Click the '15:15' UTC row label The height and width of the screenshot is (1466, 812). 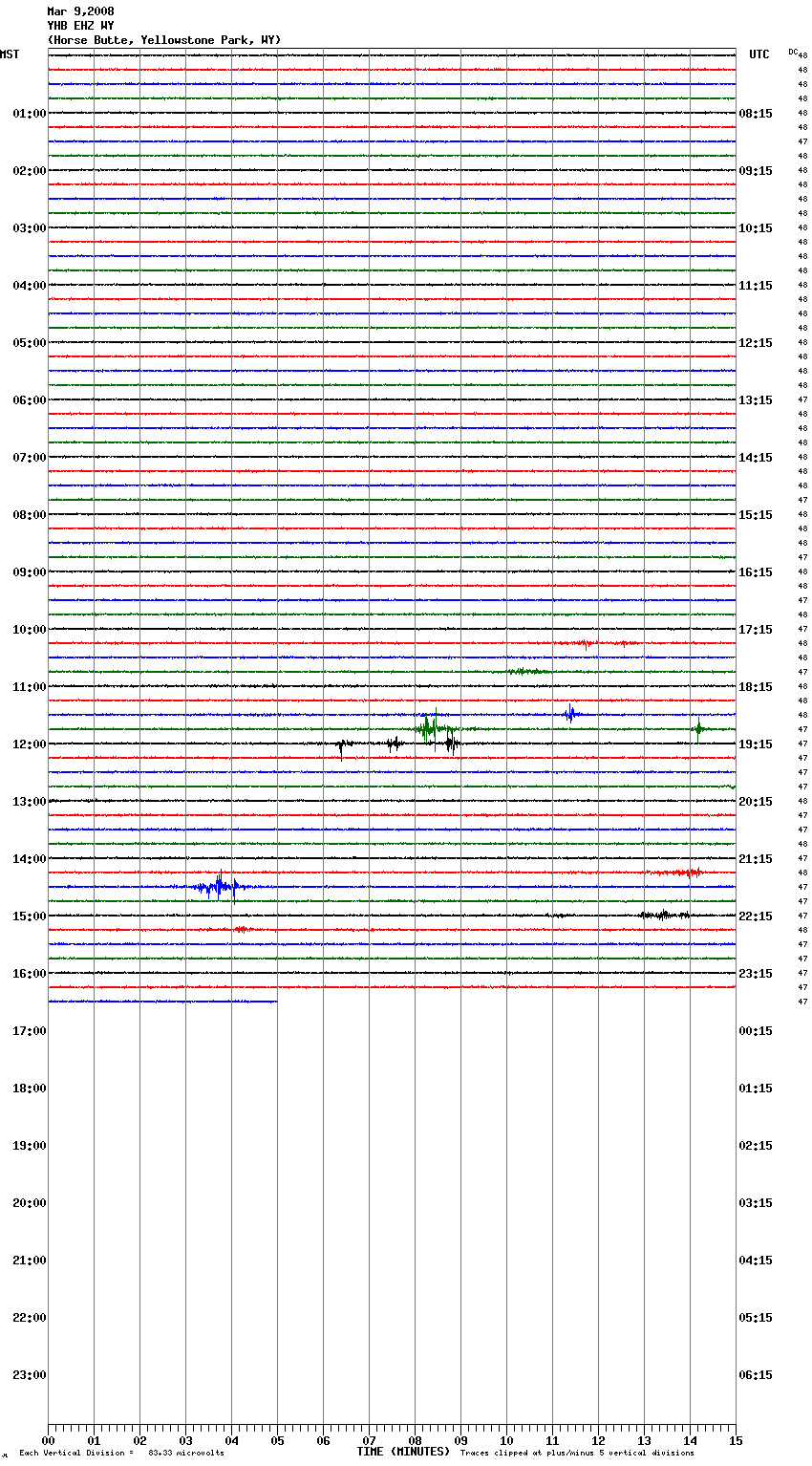(756, 515)
